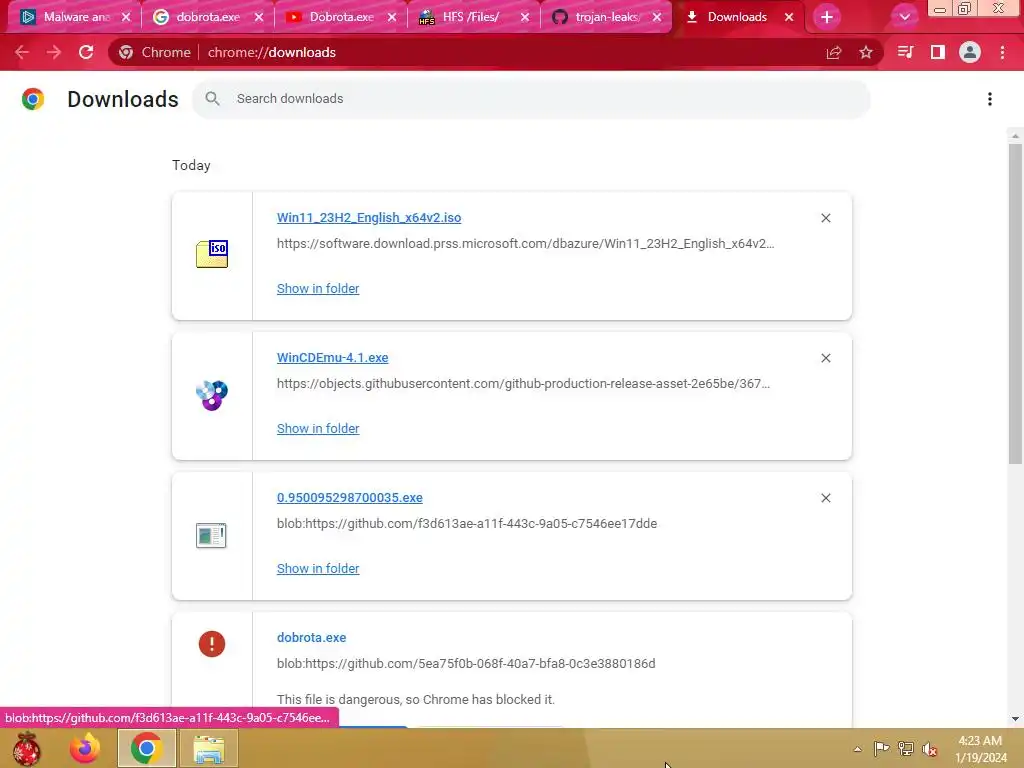1024x768 pixels.
Task: Toggle the side panel
Action: [x=938, y=52]
